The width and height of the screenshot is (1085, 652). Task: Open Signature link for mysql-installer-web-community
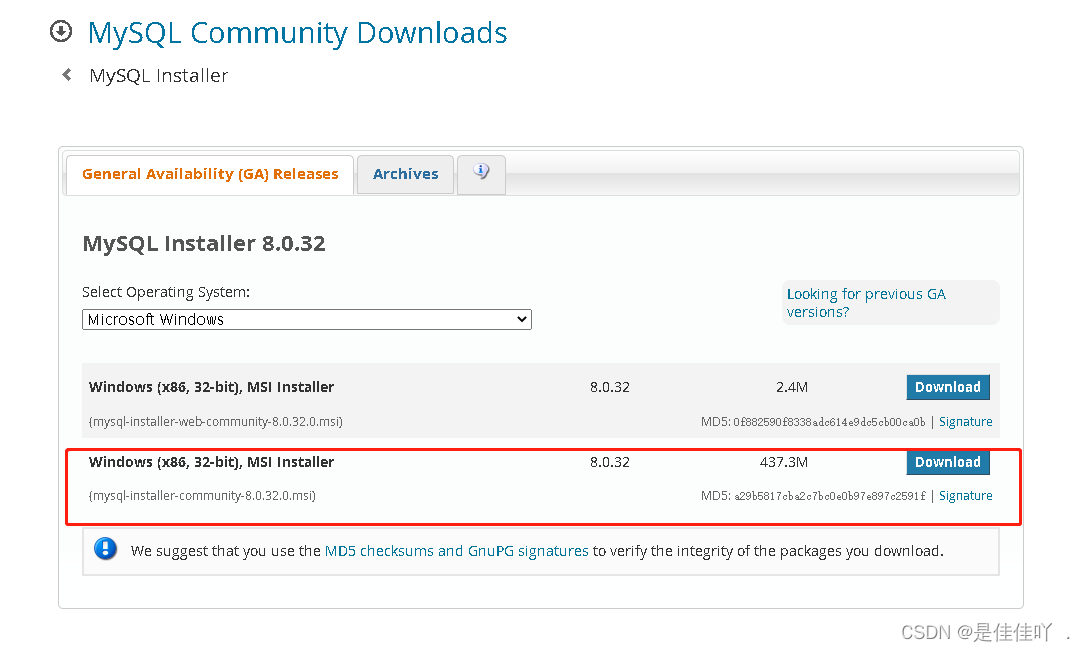click(965, 422)
